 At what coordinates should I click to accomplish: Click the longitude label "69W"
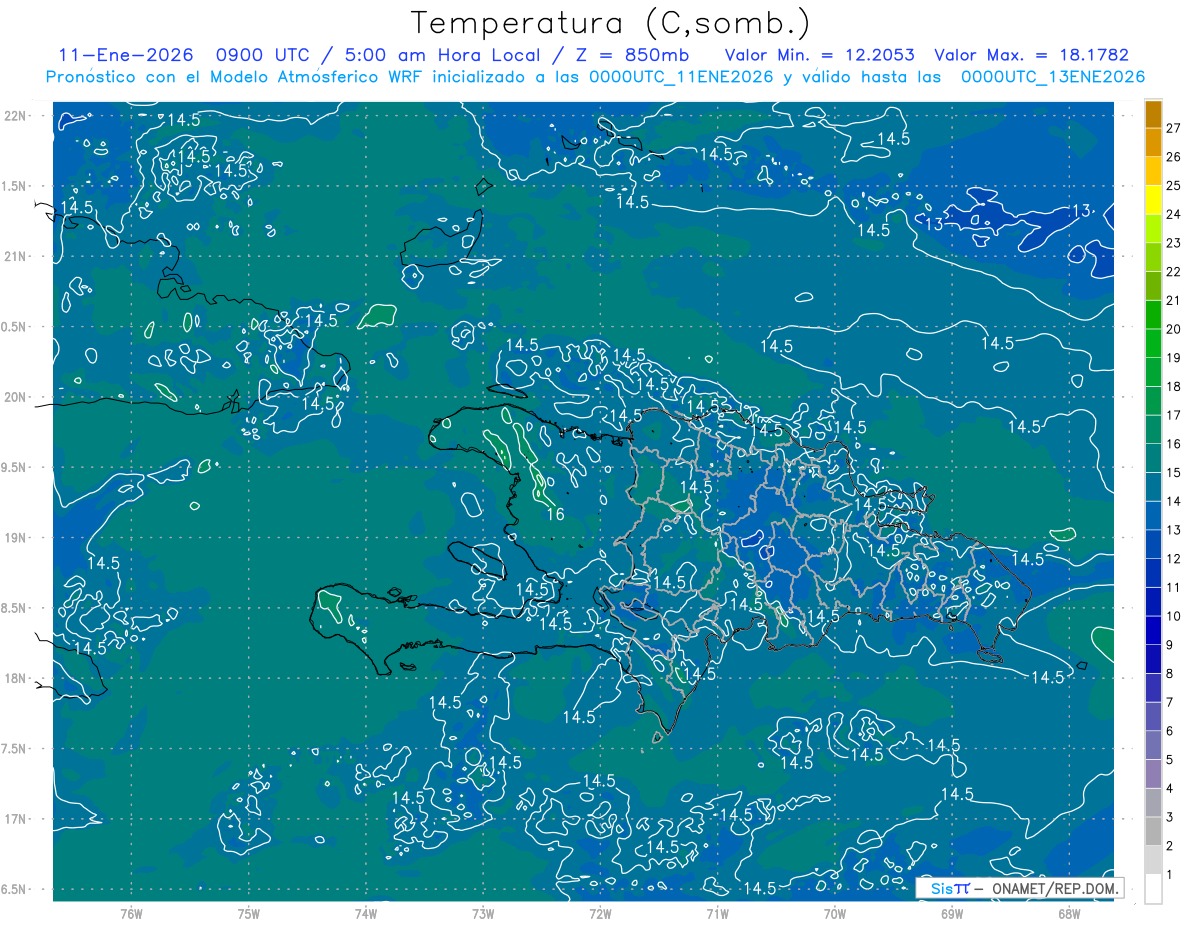(x=952, y=913)
